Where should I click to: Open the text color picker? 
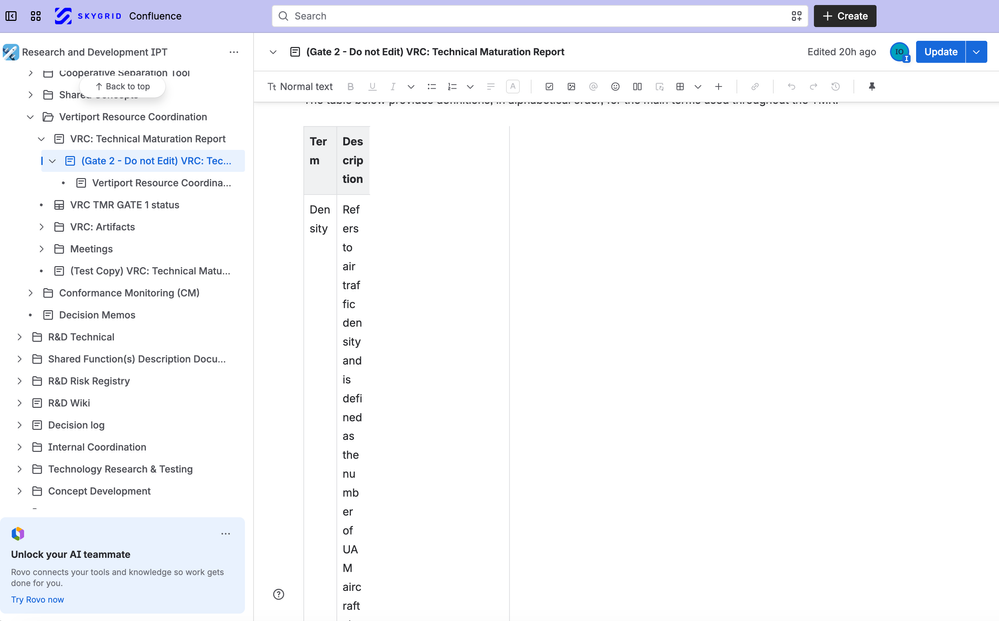(513, 87)
